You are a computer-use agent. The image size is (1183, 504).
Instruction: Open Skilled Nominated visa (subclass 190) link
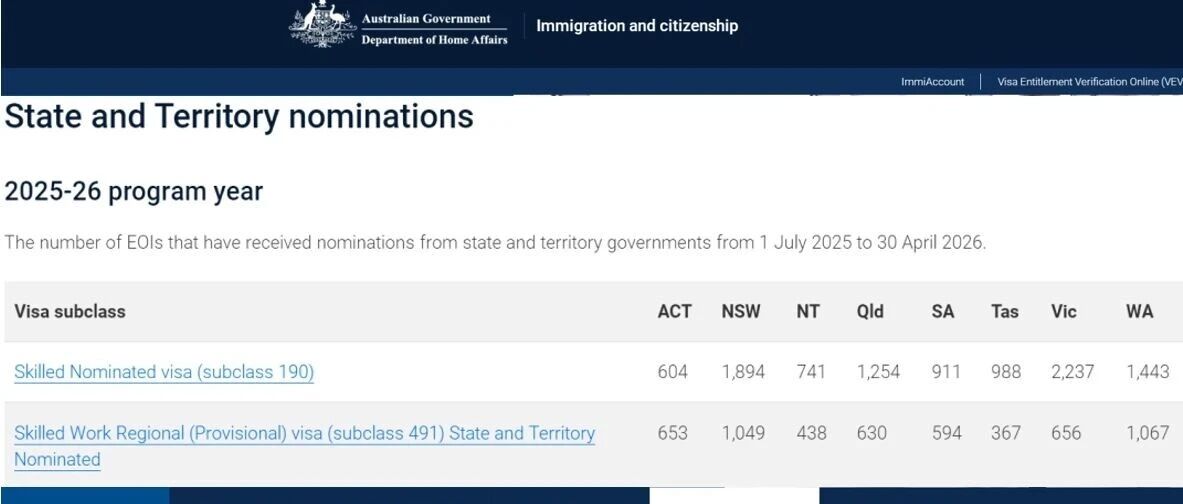coord(164,372)
